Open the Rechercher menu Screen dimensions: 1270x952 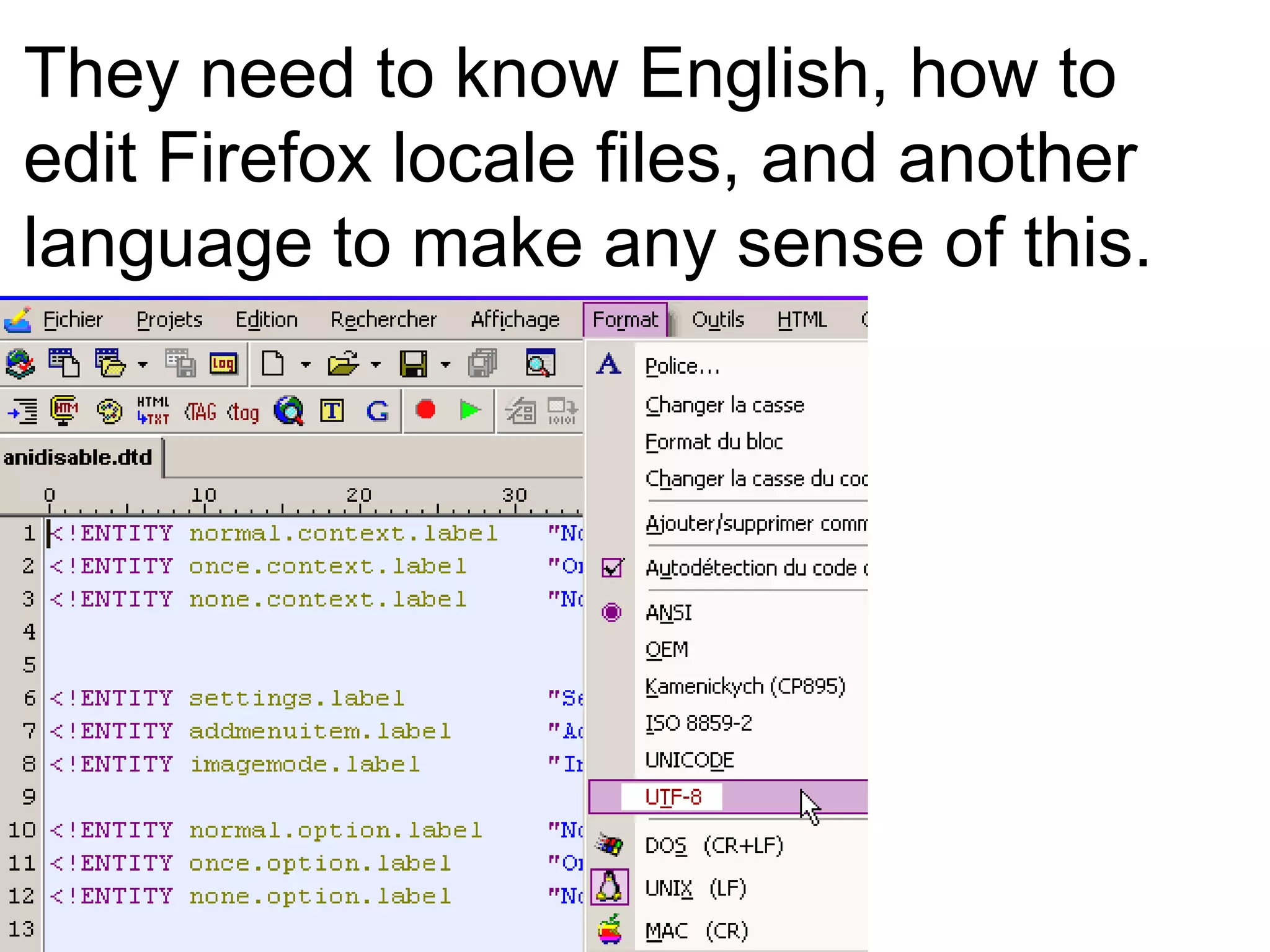[x=383, y=320]
